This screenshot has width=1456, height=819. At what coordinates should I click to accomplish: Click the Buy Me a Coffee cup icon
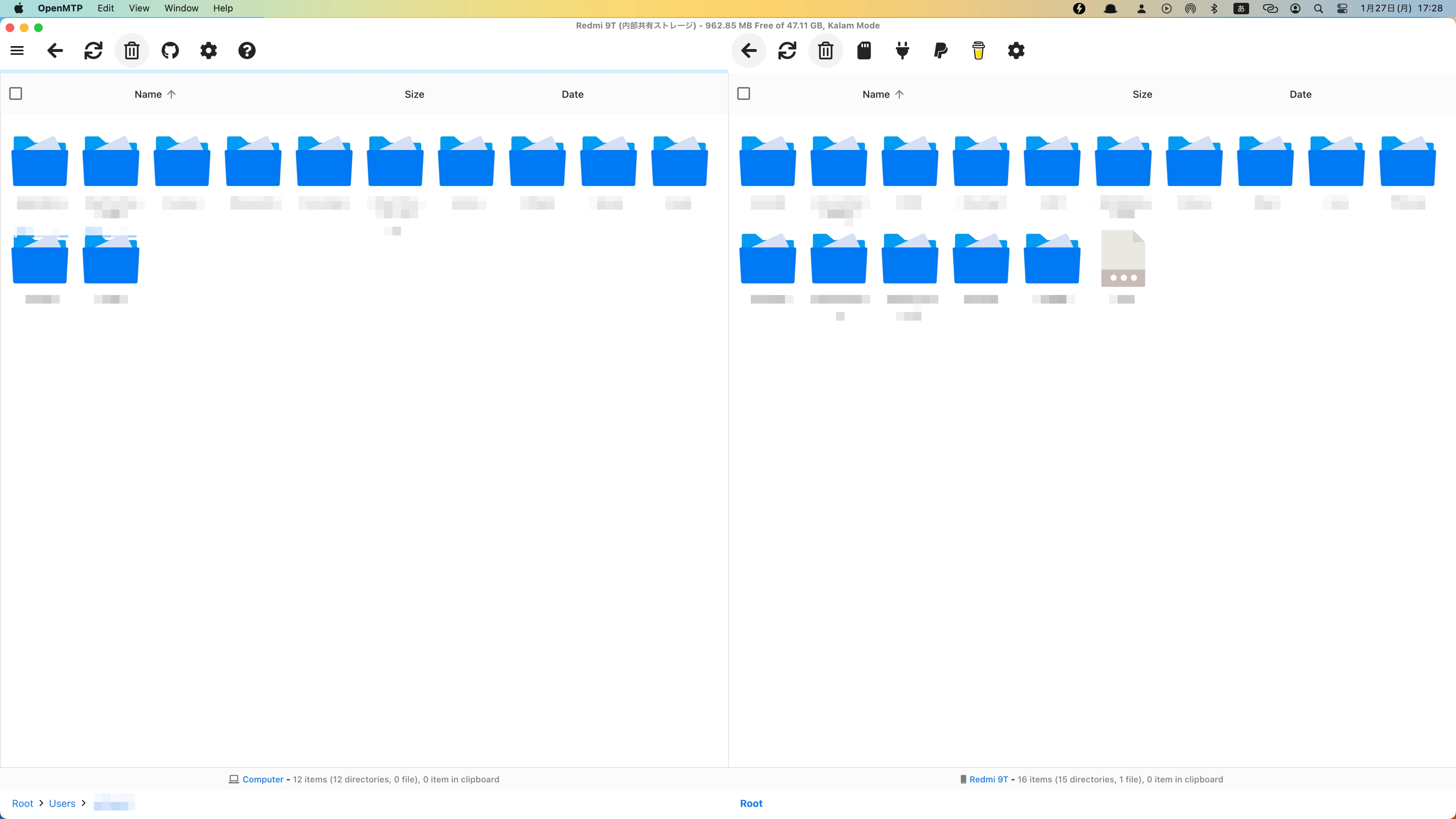pos(978,51)
